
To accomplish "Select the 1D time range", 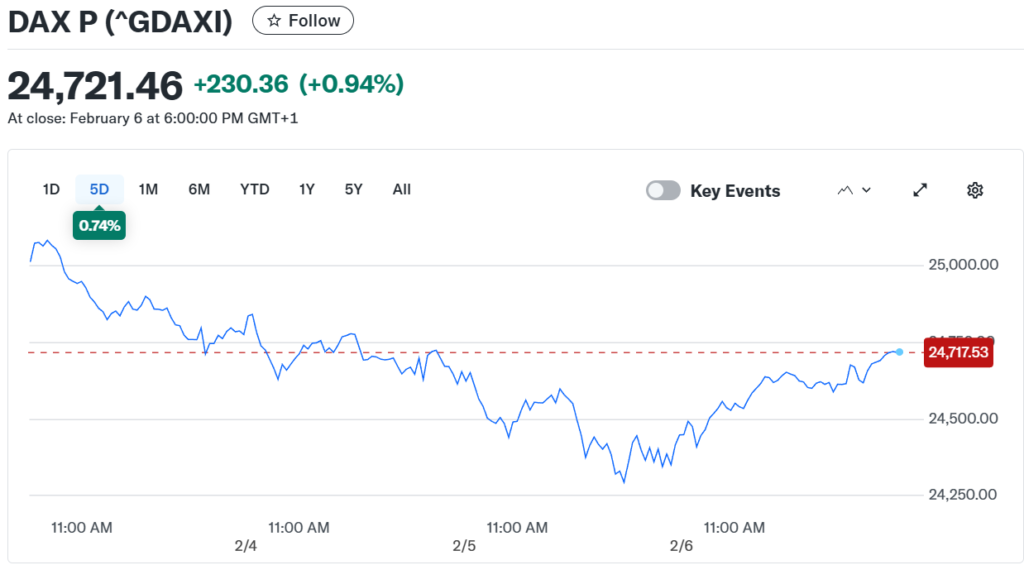I will click(51, 189).
